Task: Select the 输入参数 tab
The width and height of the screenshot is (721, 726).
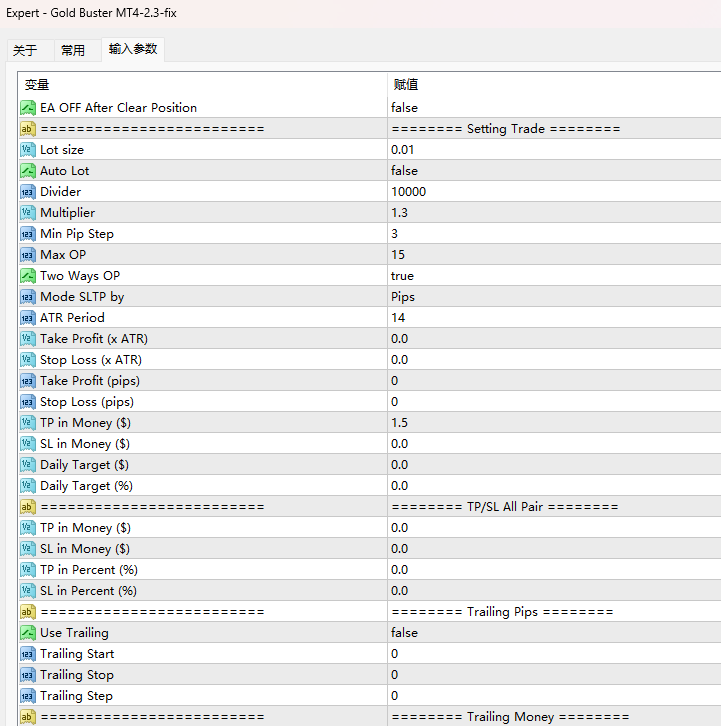Action: 133,49
